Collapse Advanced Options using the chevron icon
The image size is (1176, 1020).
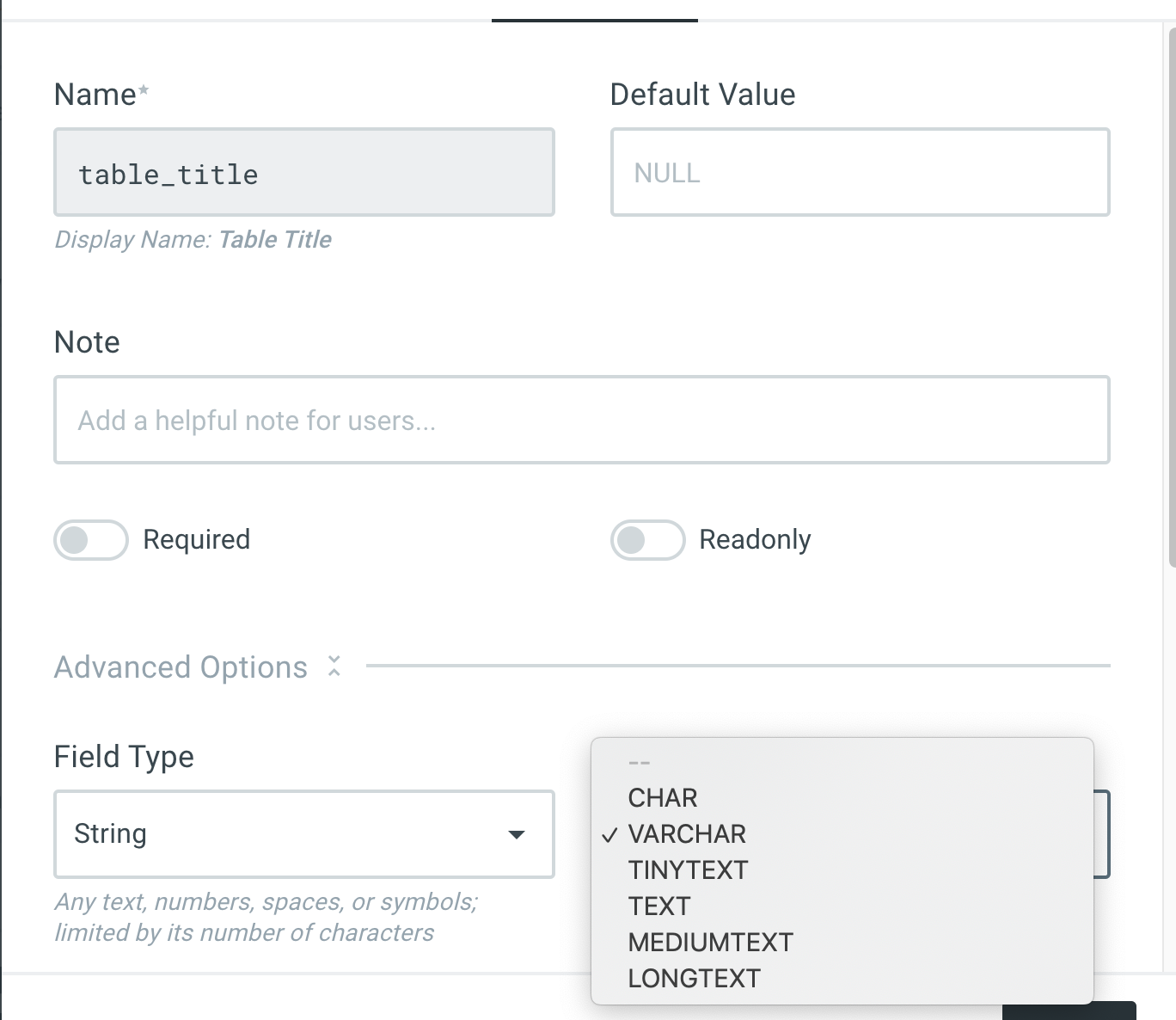coord(334,667)
